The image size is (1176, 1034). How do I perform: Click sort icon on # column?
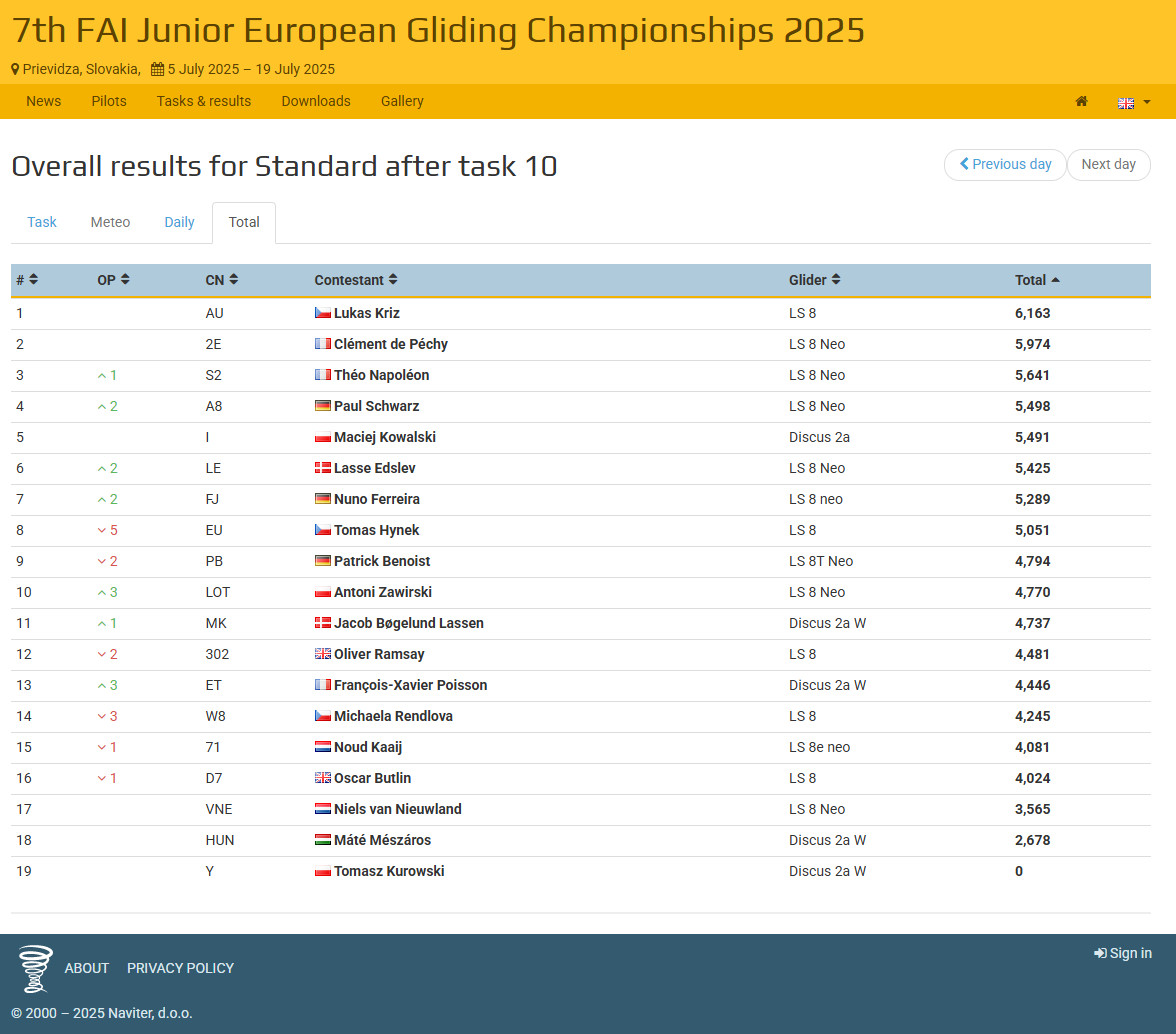click(34, 280)
